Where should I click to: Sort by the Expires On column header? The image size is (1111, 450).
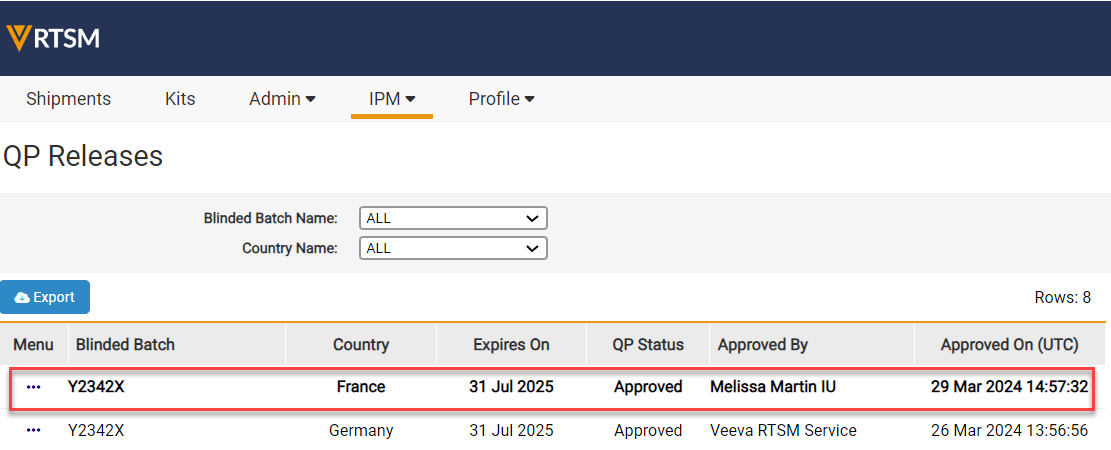(511, 345)
